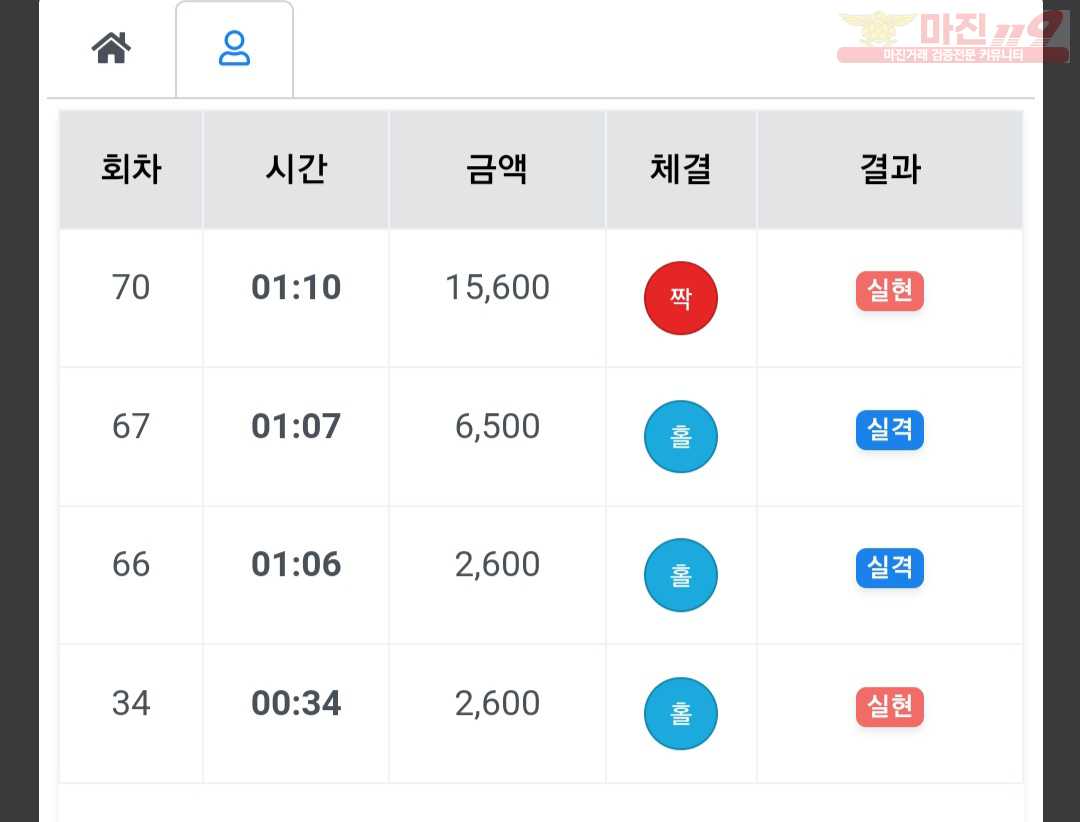
Task: Select the user profile tab icon
Action: coord(234,48)
